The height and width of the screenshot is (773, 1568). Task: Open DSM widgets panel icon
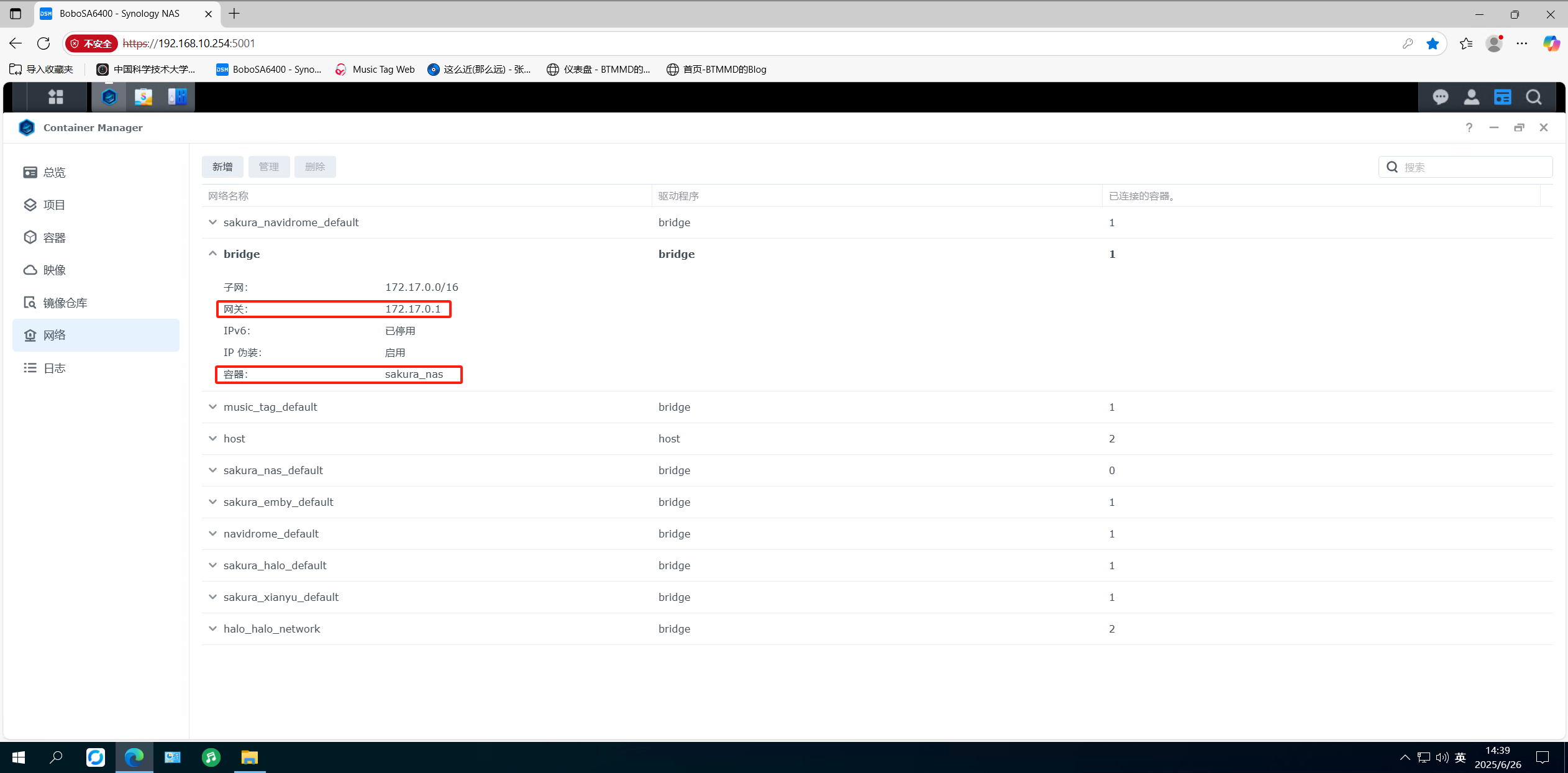[1502, 97]
